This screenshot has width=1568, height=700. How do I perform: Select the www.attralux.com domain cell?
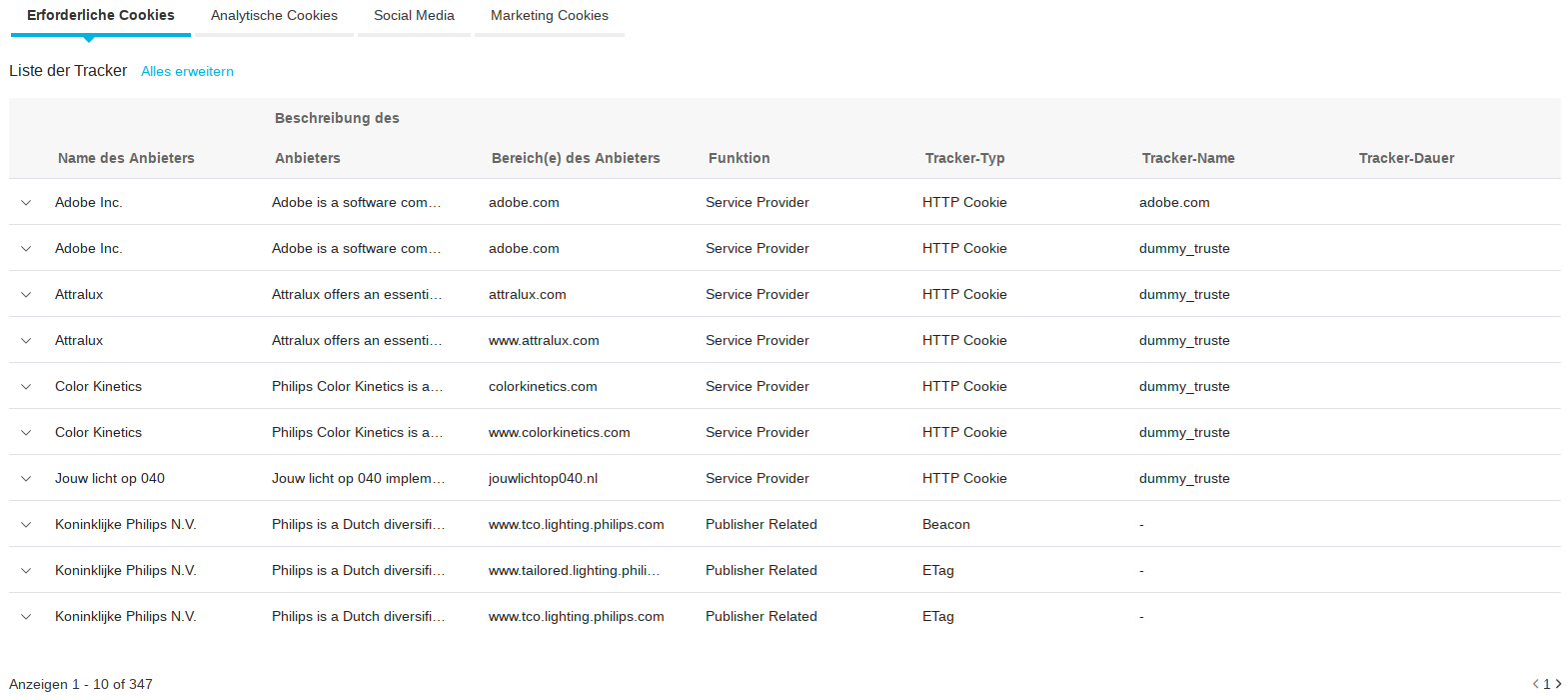tap(544, 341)
